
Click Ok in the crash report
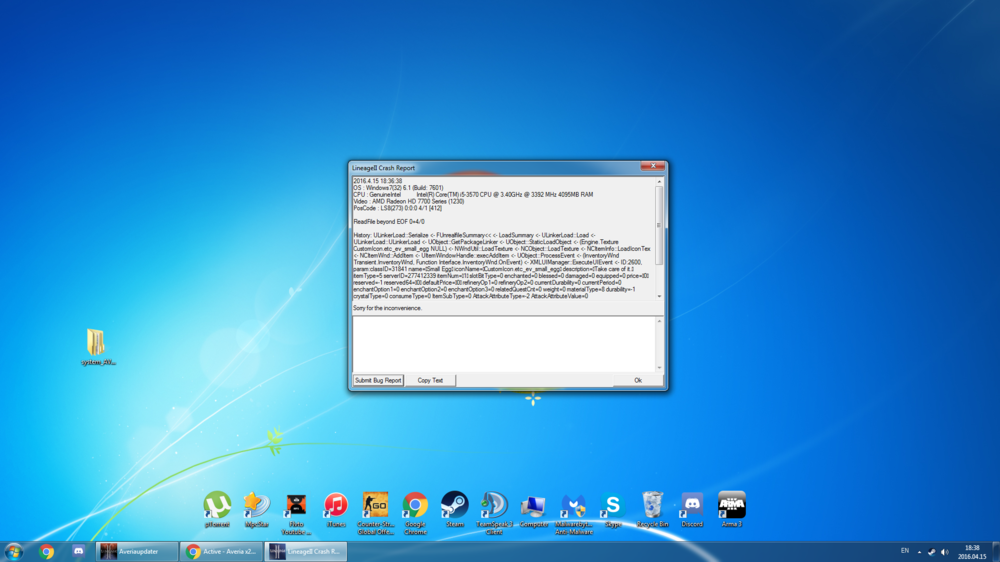(637, 380)
